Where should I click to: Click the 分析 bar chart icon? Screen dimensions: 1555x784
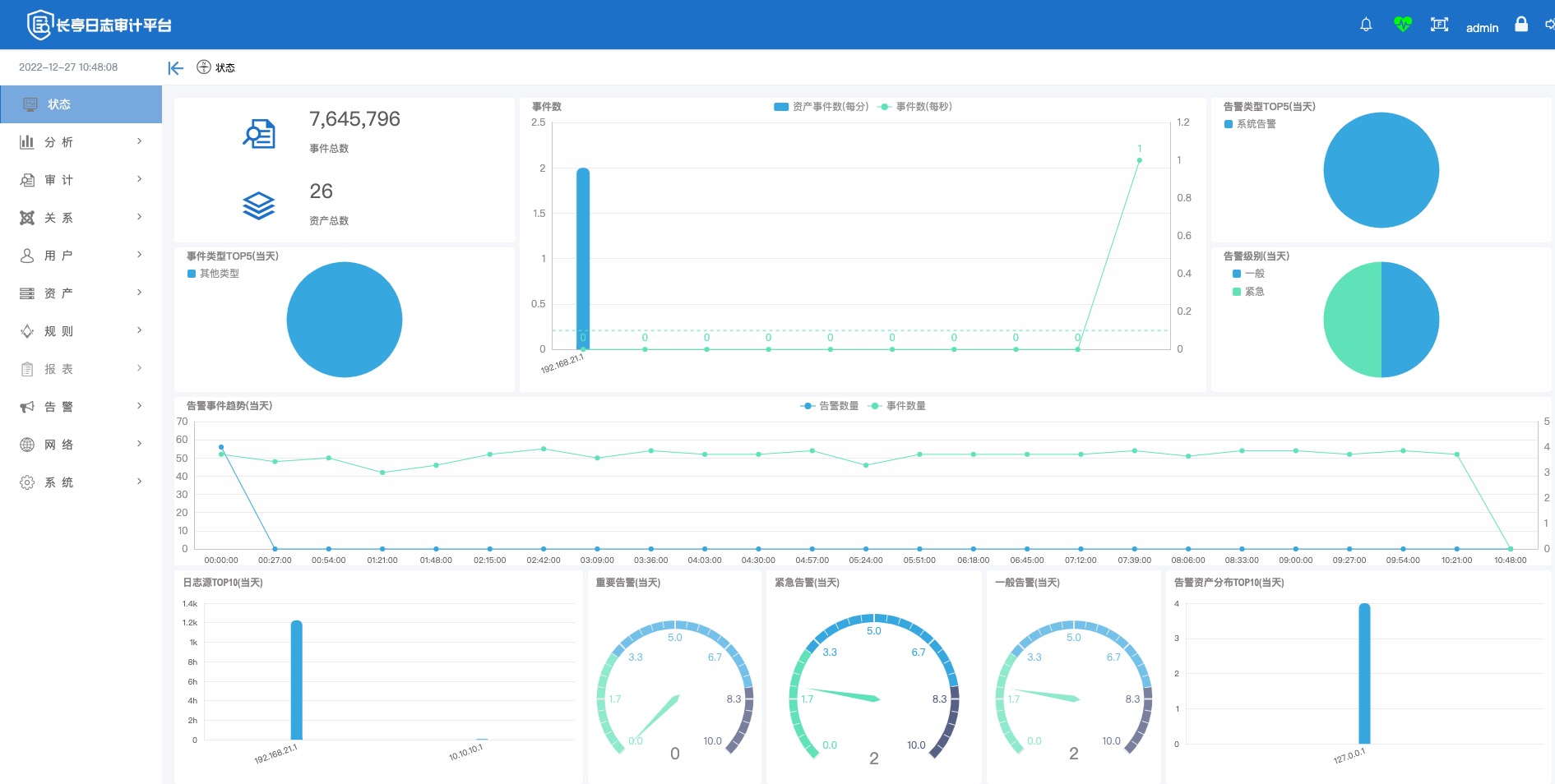[27, 142]
